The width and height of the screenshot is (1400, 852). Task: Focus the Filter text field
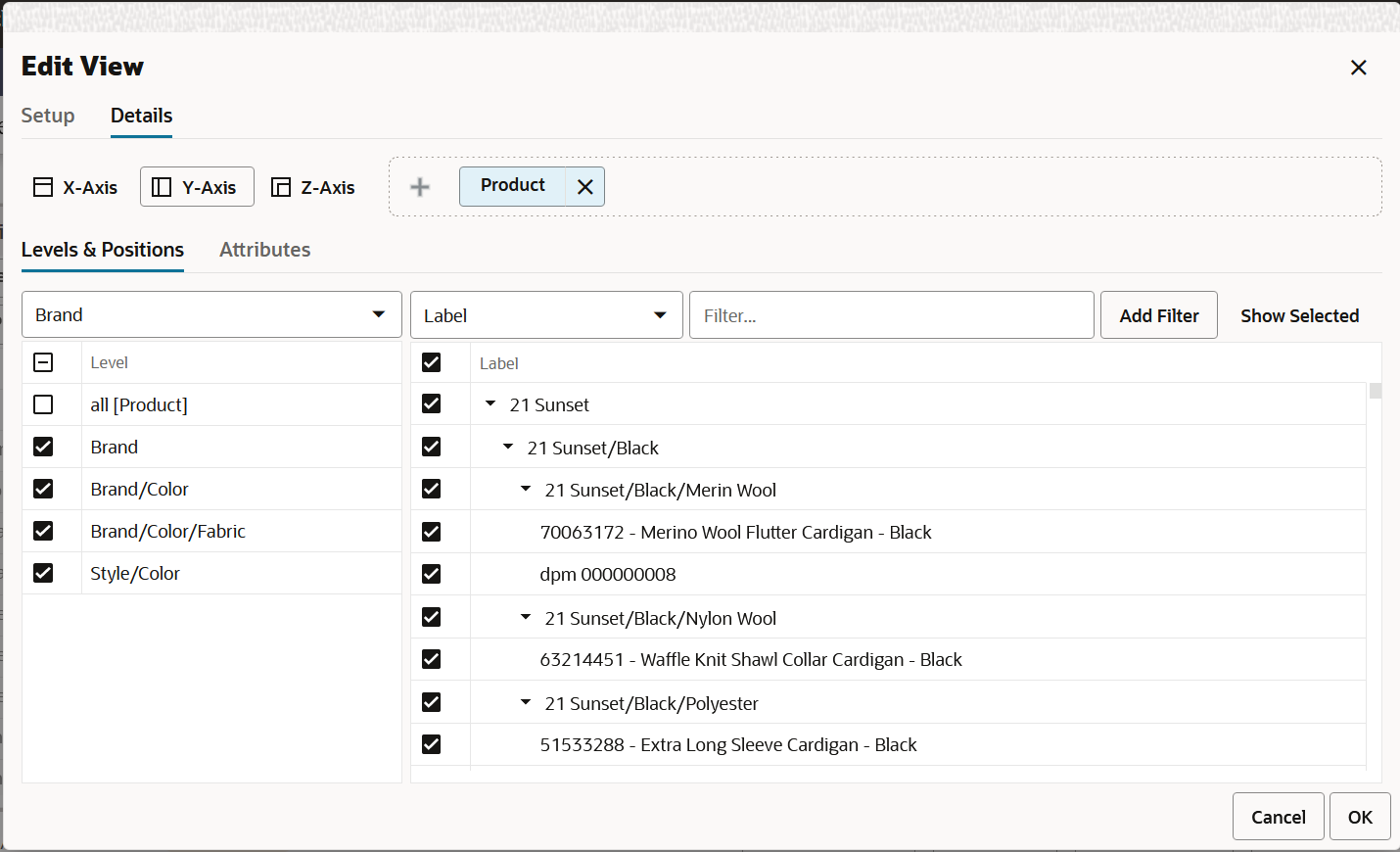pyautogui.click(x=892, y=315)
